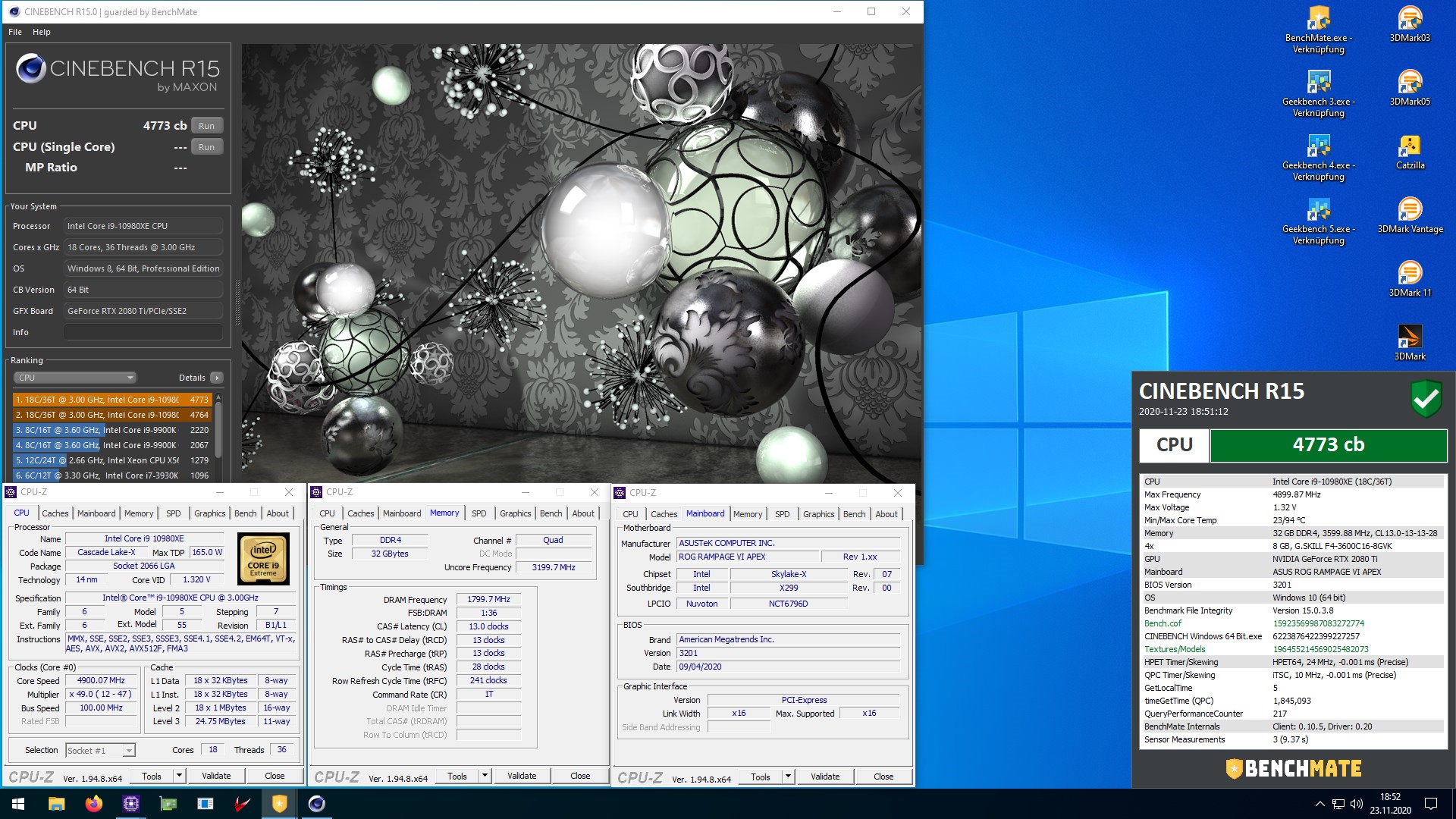Click the green 4773 cb score bar
This screenshot has width=1456, height=819.
(1328, 445)
